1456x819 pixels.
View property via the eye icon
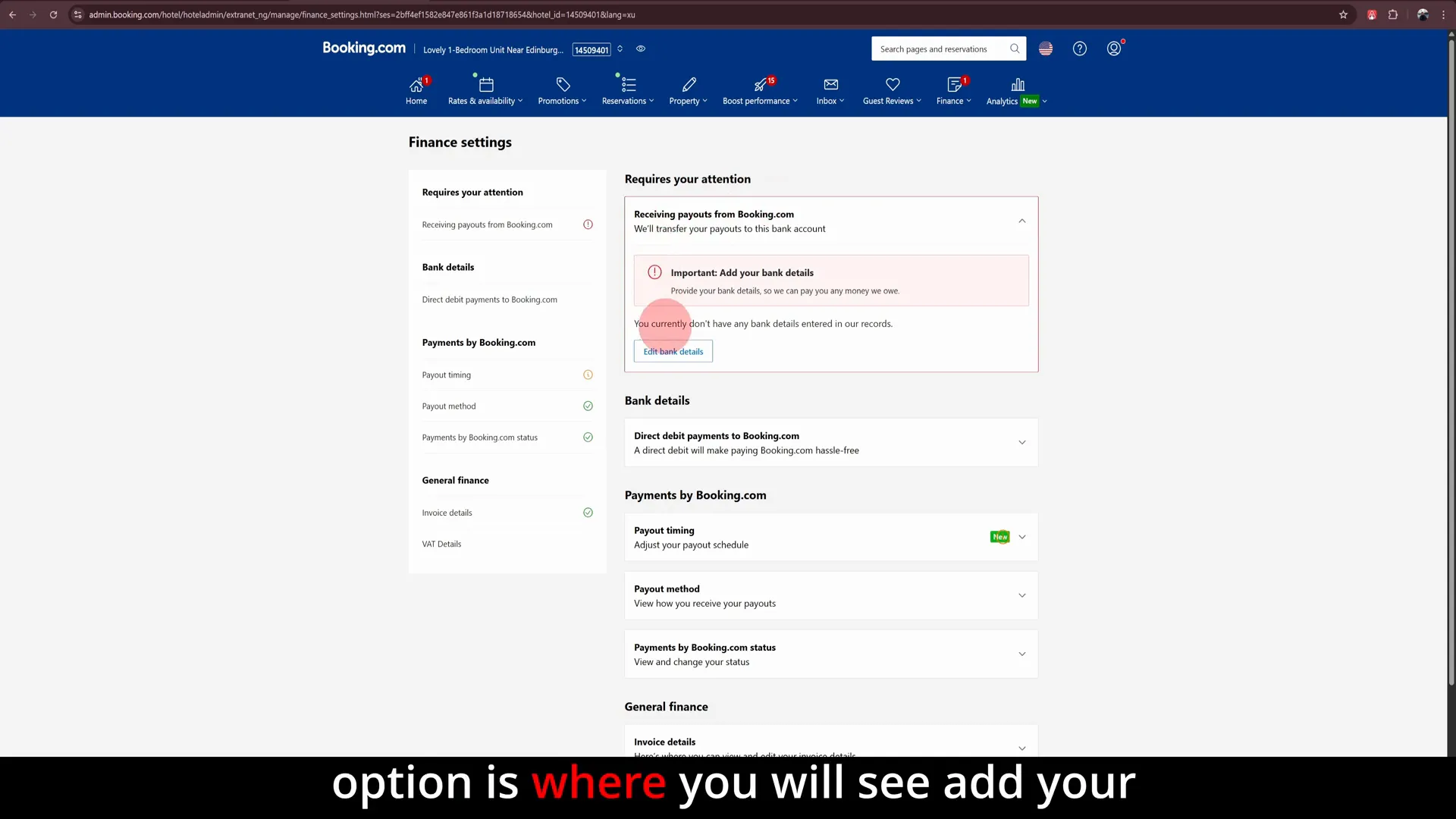(641, 49)
